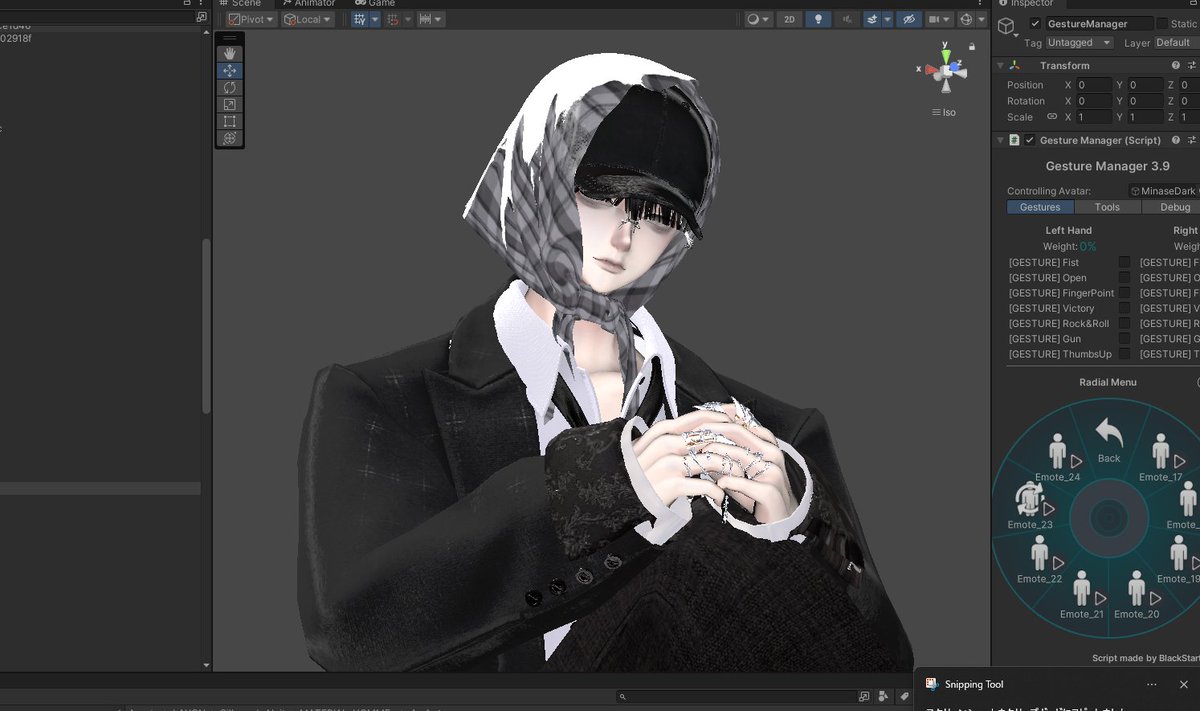Toggle 2D scene view mode
This screenshot has height=711, width=1200.
tap(789, 19)
